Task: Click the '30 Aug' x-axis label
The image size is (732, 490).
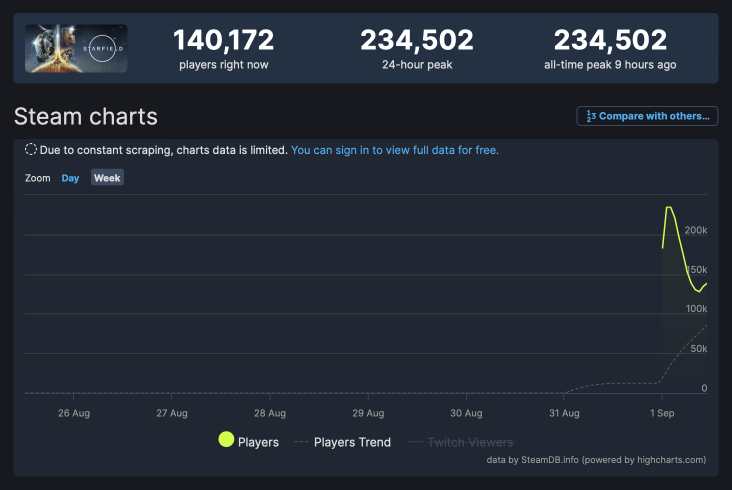Action: point(466,413)
